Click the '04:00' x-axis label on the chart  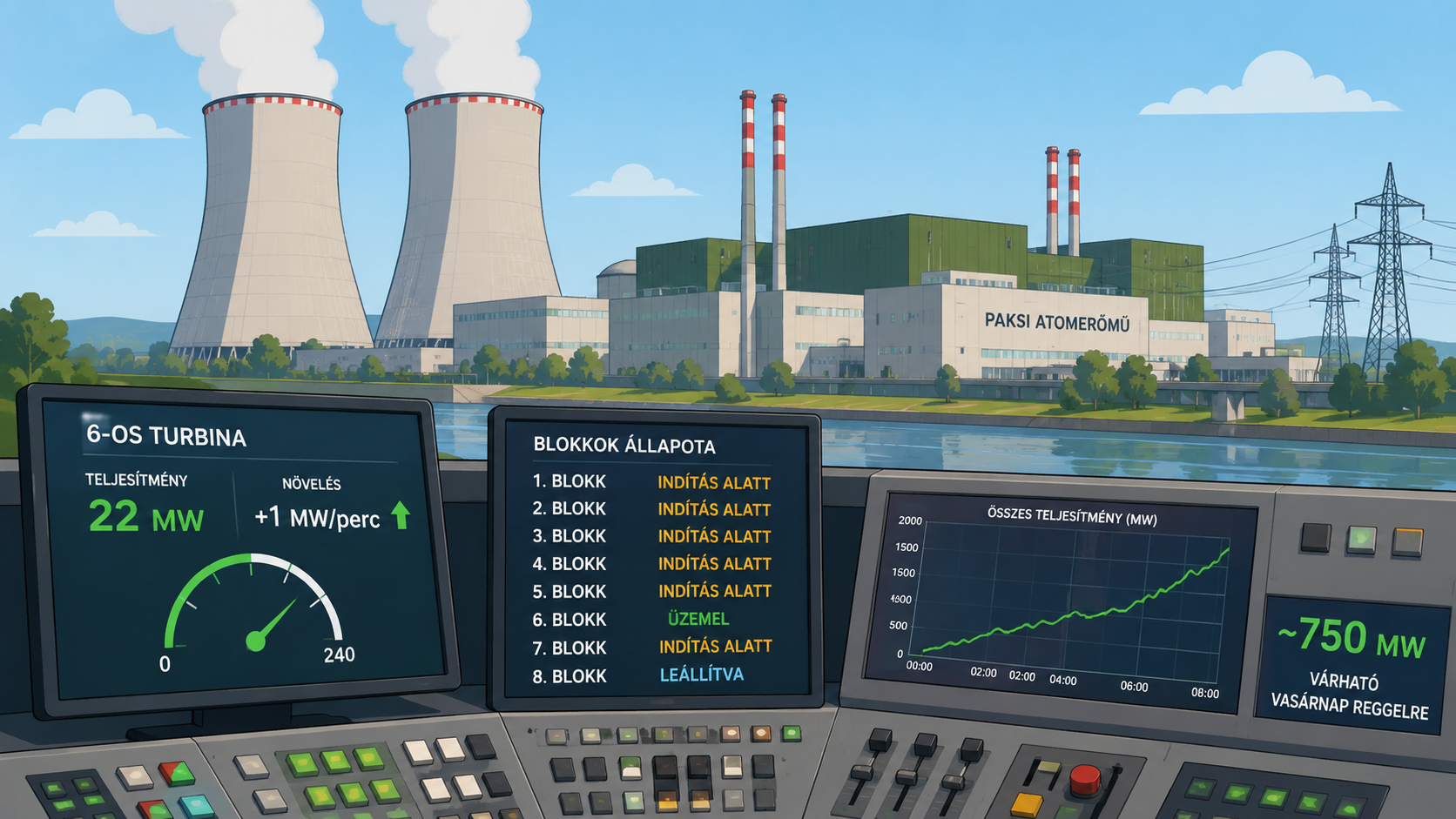[1063, 680]
